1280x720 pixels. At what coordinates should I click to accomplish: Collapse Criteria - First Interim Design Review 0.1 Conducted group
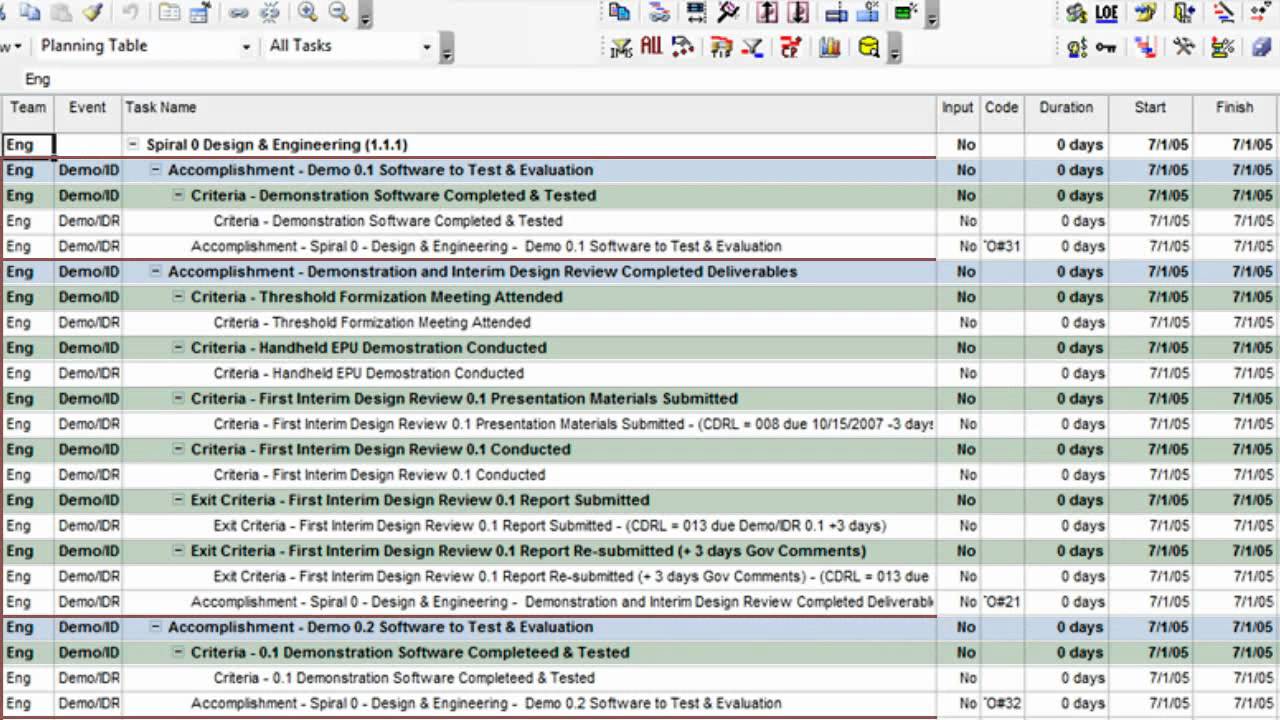coord(178,449)
